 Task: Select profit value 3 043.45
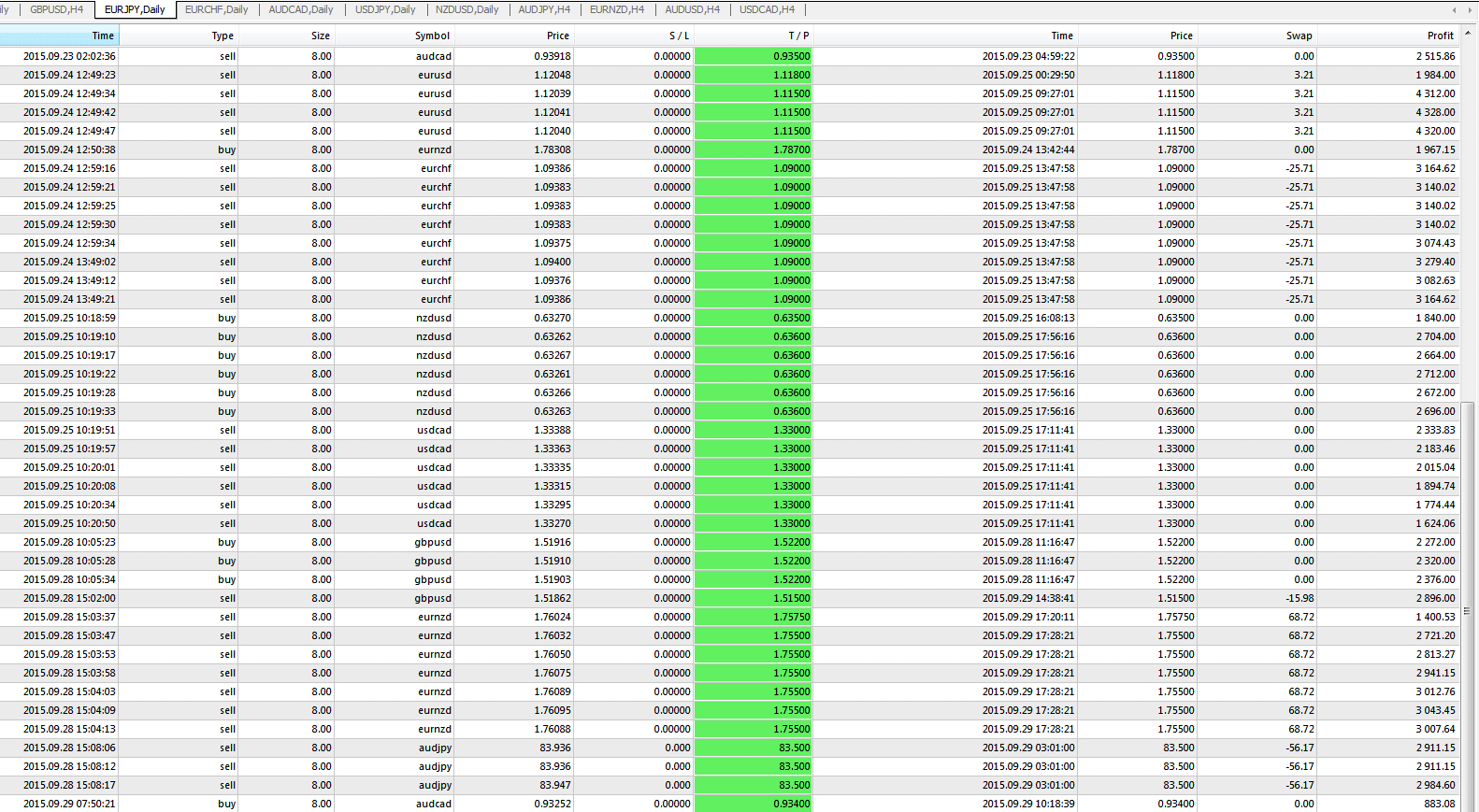tap(1435, 710)
